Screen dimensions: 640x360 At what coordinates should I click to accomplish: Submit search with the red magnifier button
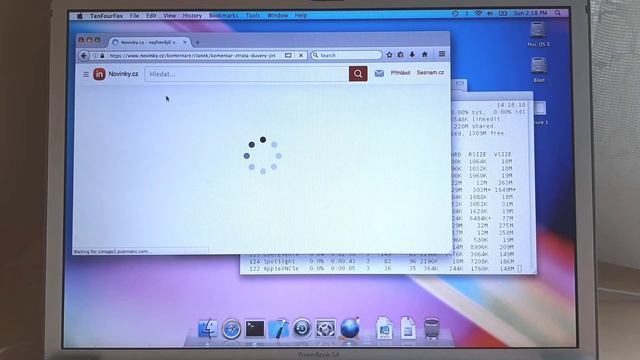[358, 74]
